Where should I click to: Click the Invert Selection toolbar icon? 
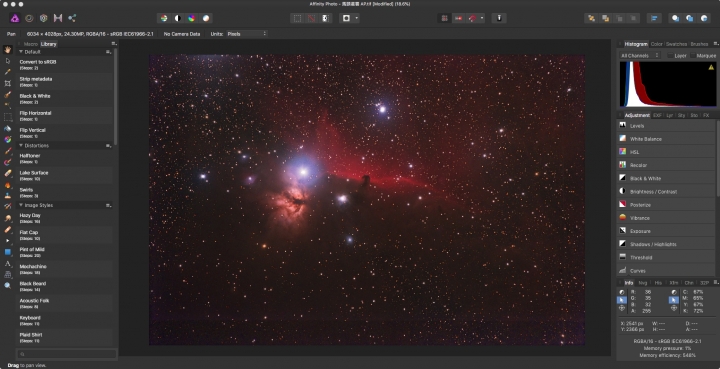click(x=326, y=18)
